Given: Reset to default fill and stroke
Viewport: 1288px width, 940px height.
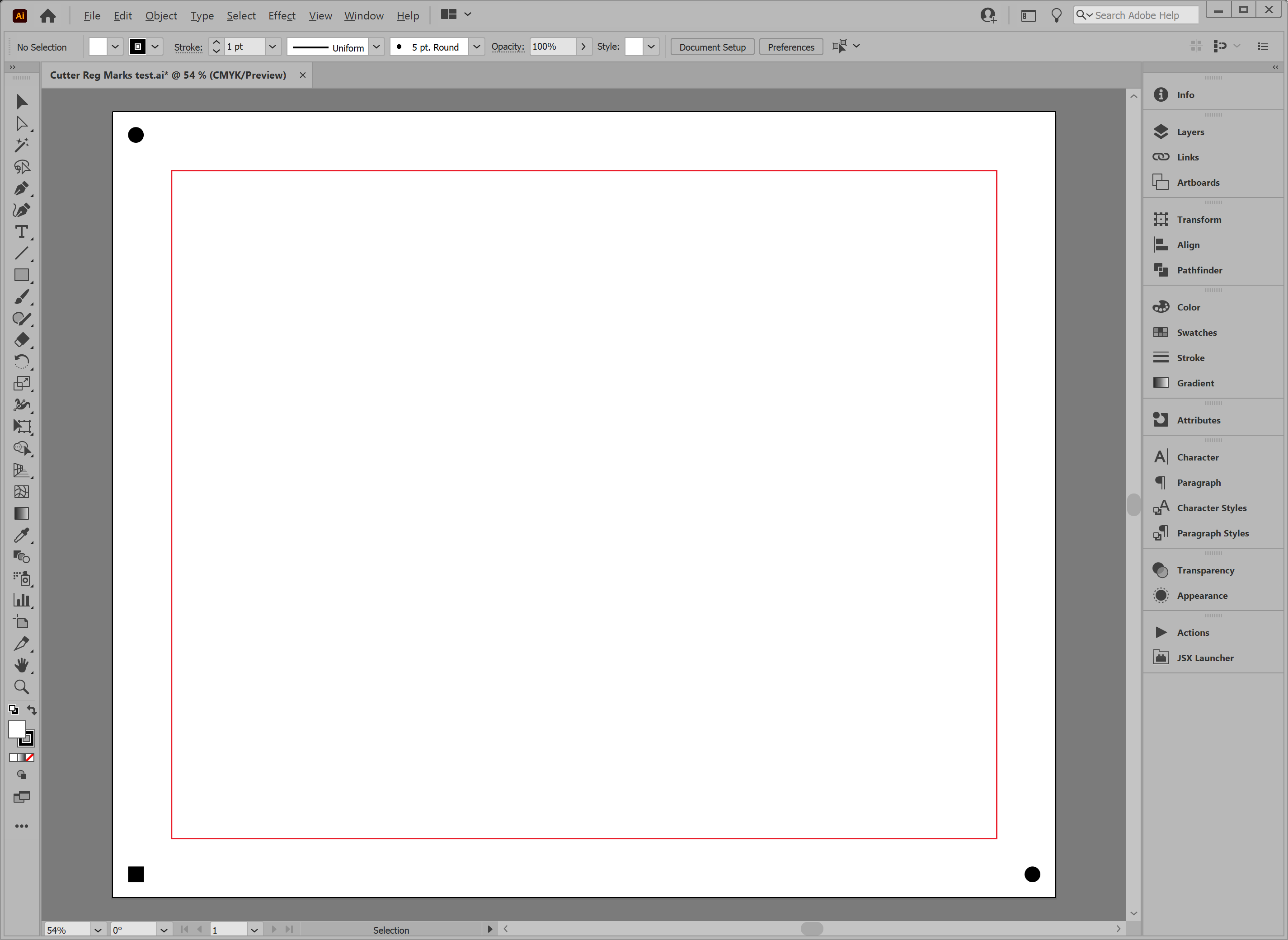Looking at the screenshot, I should tap(13, 710).
